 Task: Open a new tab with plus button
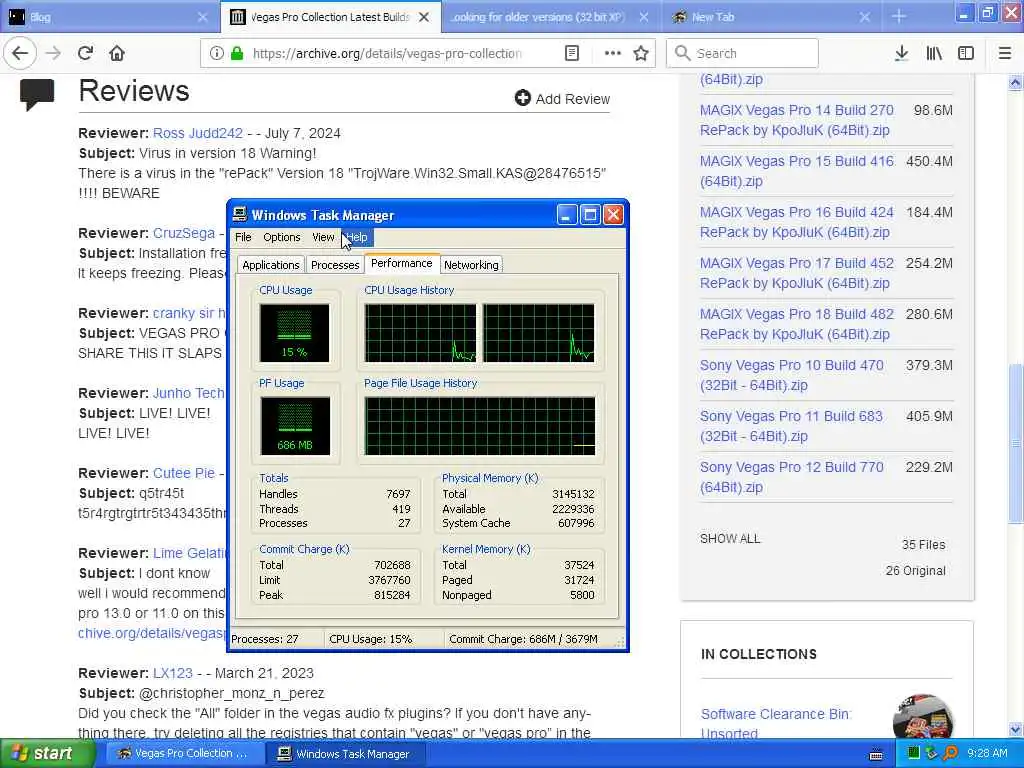[x=899, y=17]
